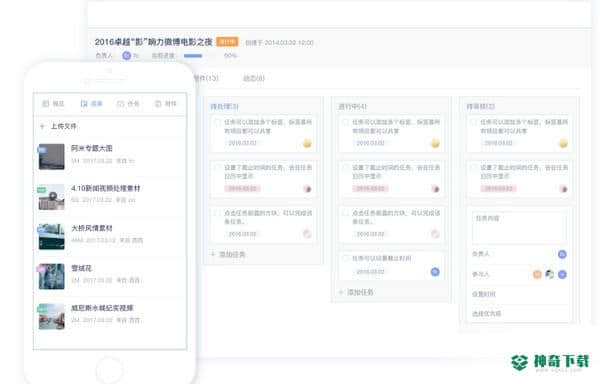The height and width of the screenshot is (384, 600).
Task: Click dark red avatar on second 进行中 card
Action: tap(435, 189)
